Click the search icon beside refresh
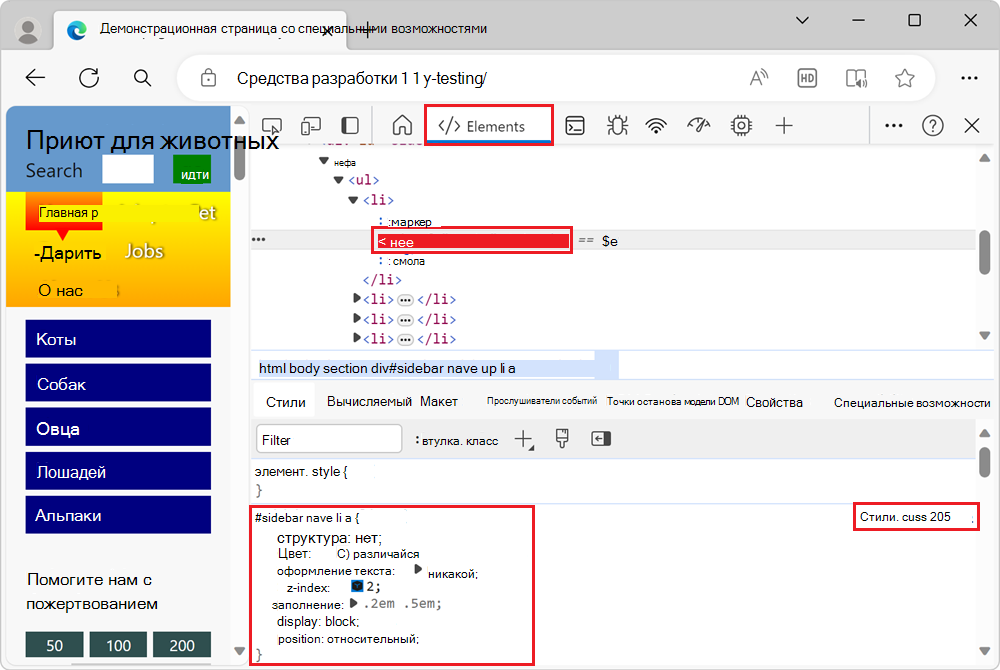This screenshot has height=670, width=1000. [x=142, y=78]
